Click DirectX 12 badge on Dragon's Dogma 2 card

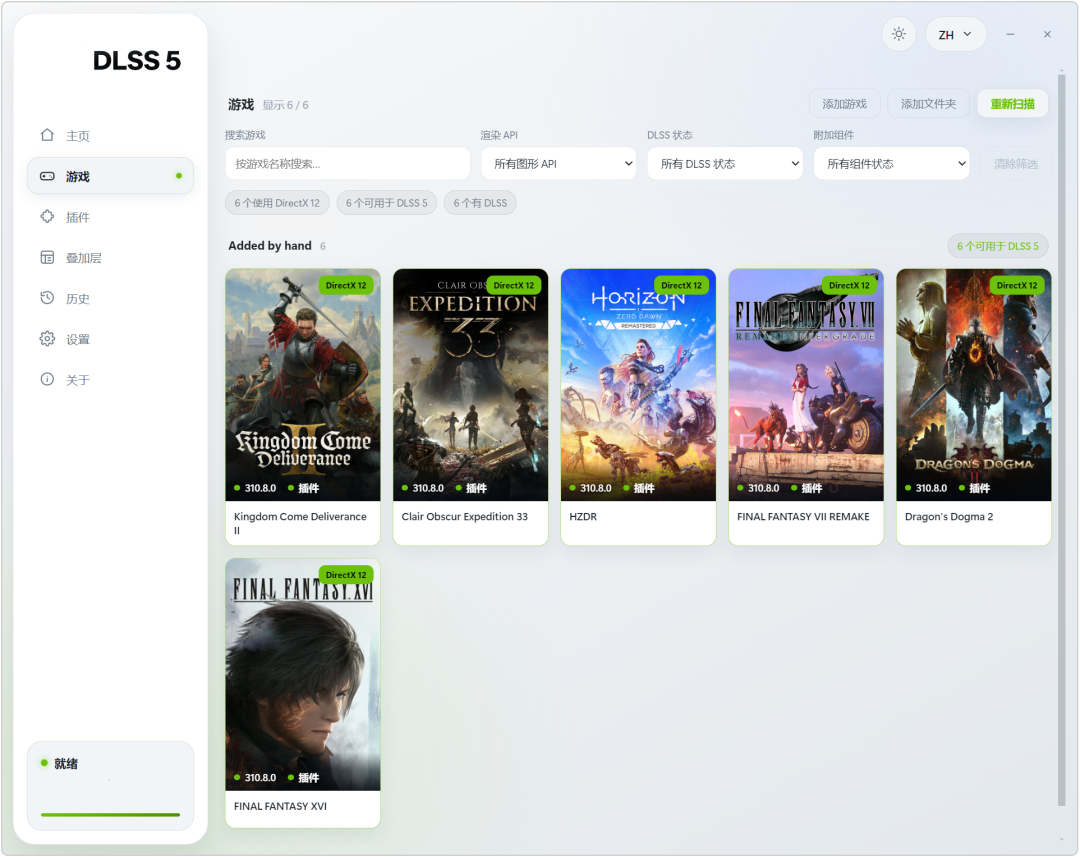tap(1017, 285)
